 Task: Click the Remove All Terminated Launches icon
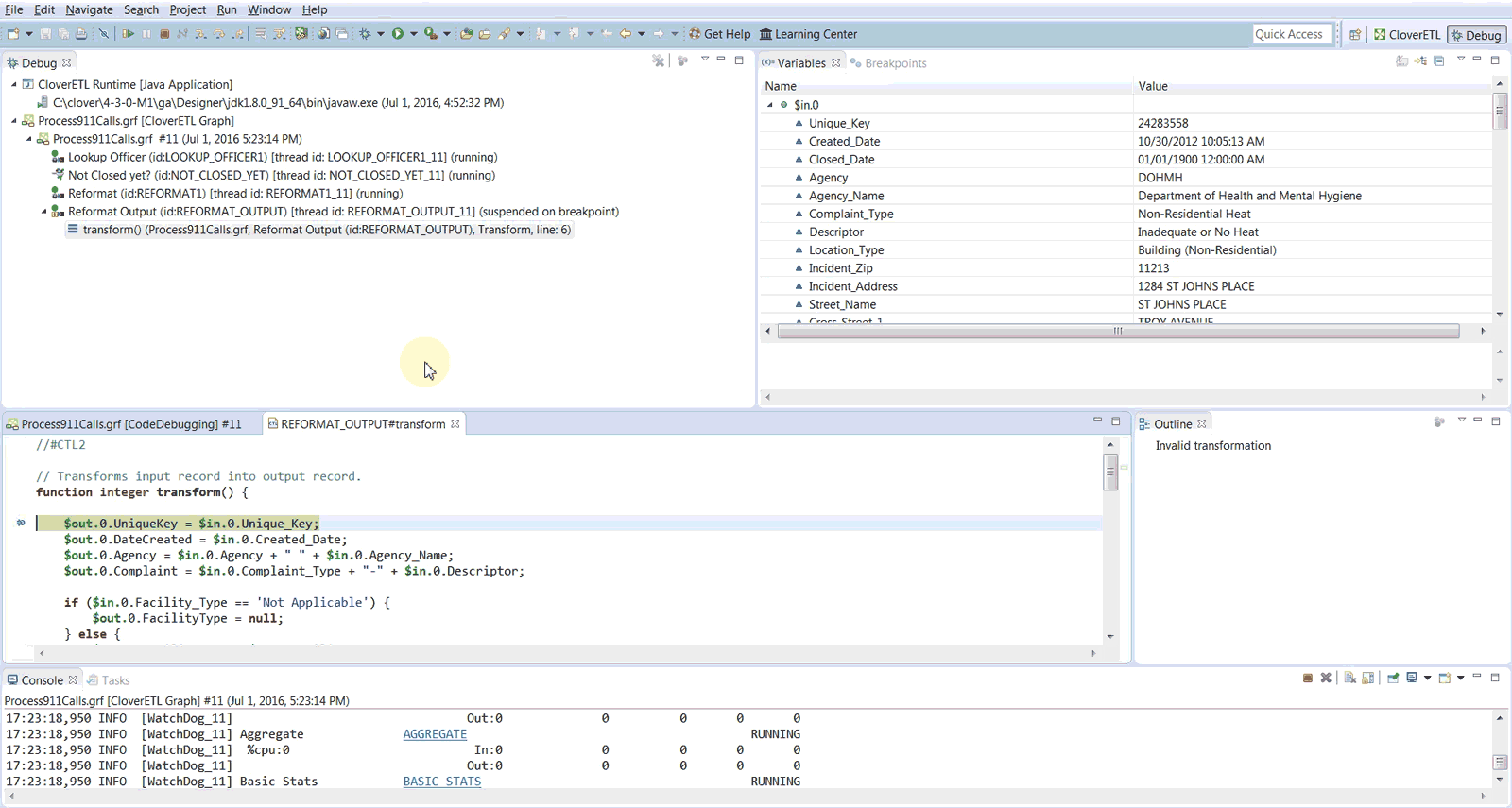tap(659, 60)
